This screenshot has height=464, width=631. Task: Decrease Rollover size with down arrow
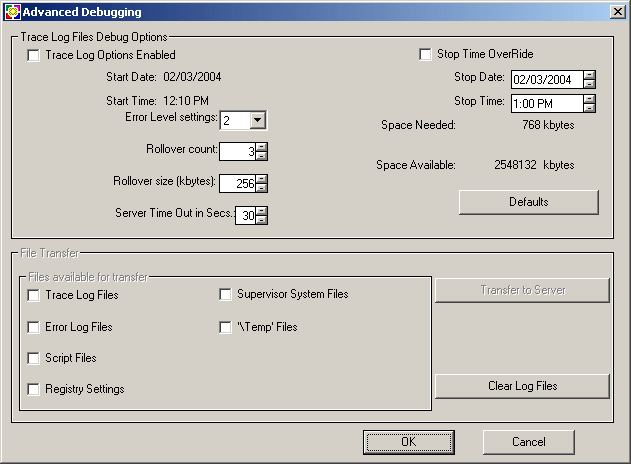point(262,188)
